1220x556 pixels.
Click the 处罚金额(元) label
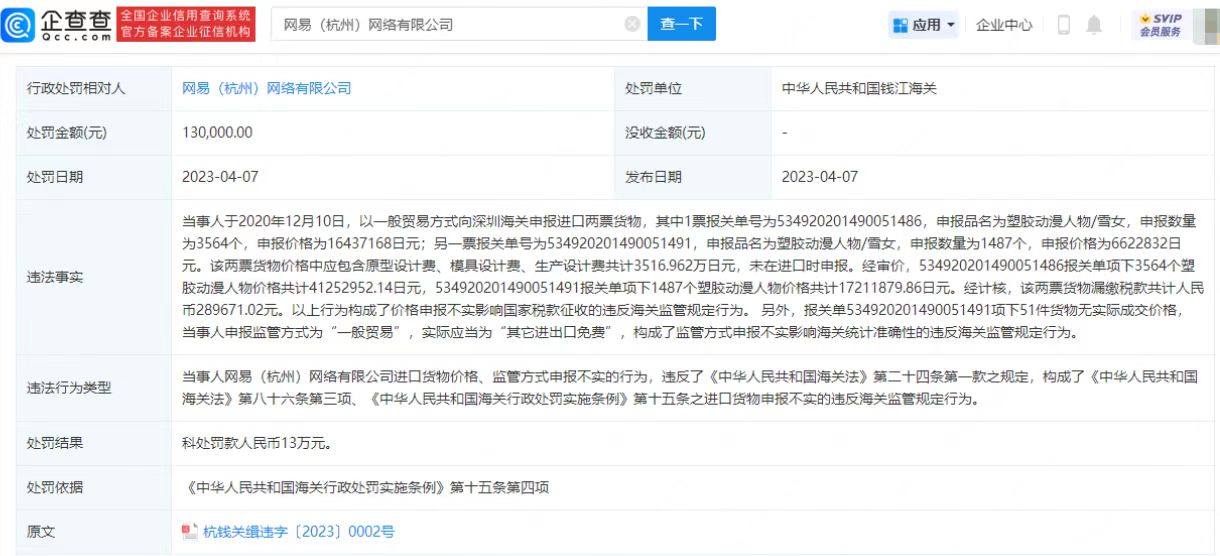click(66, 132)
